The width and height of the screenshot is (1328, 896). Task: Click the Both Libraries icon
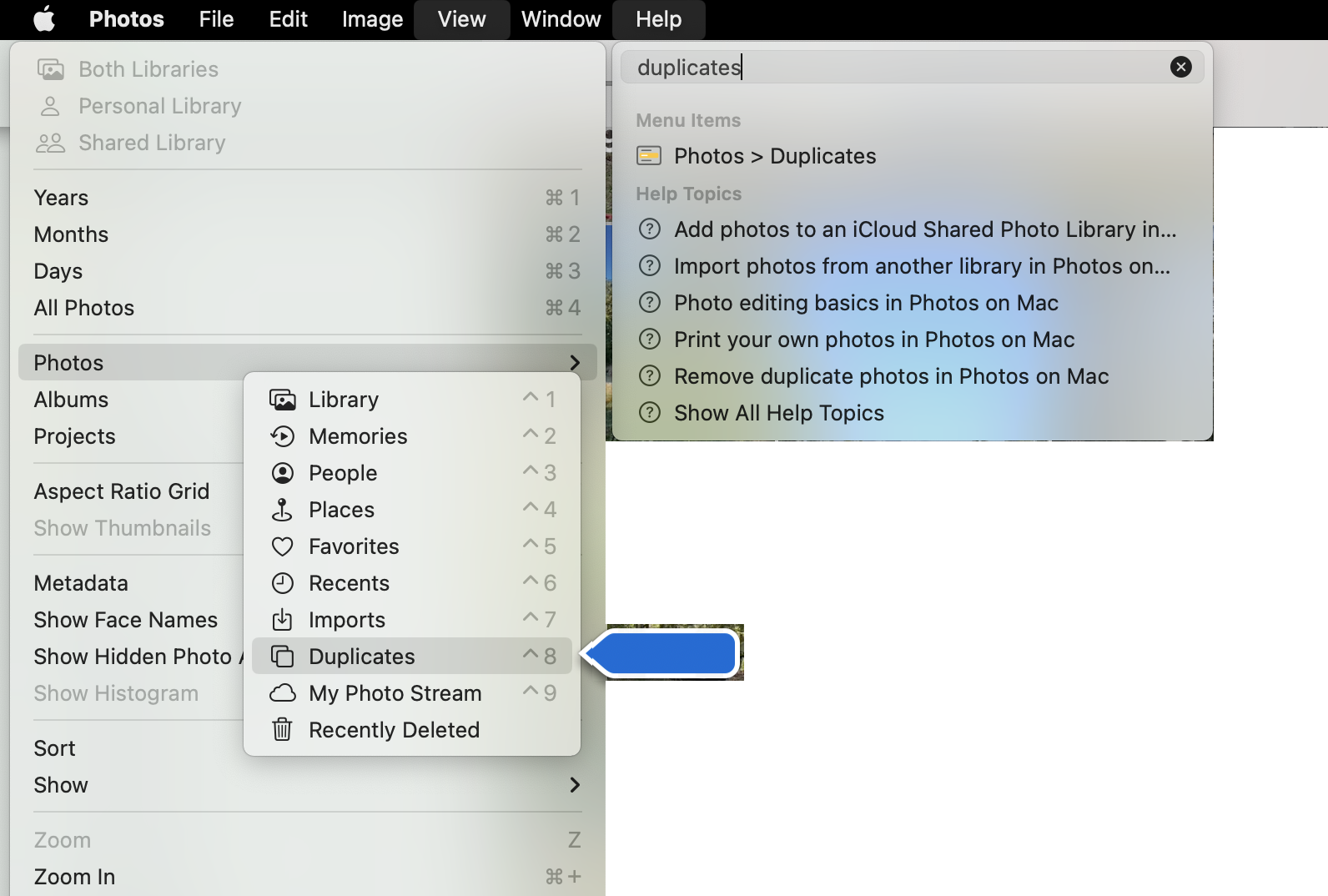tap(50, 69)
